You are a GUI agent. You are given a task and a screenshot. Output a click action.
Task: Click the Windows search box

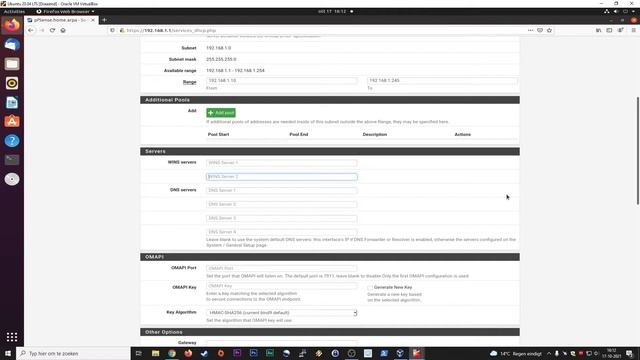pos(73,353)
